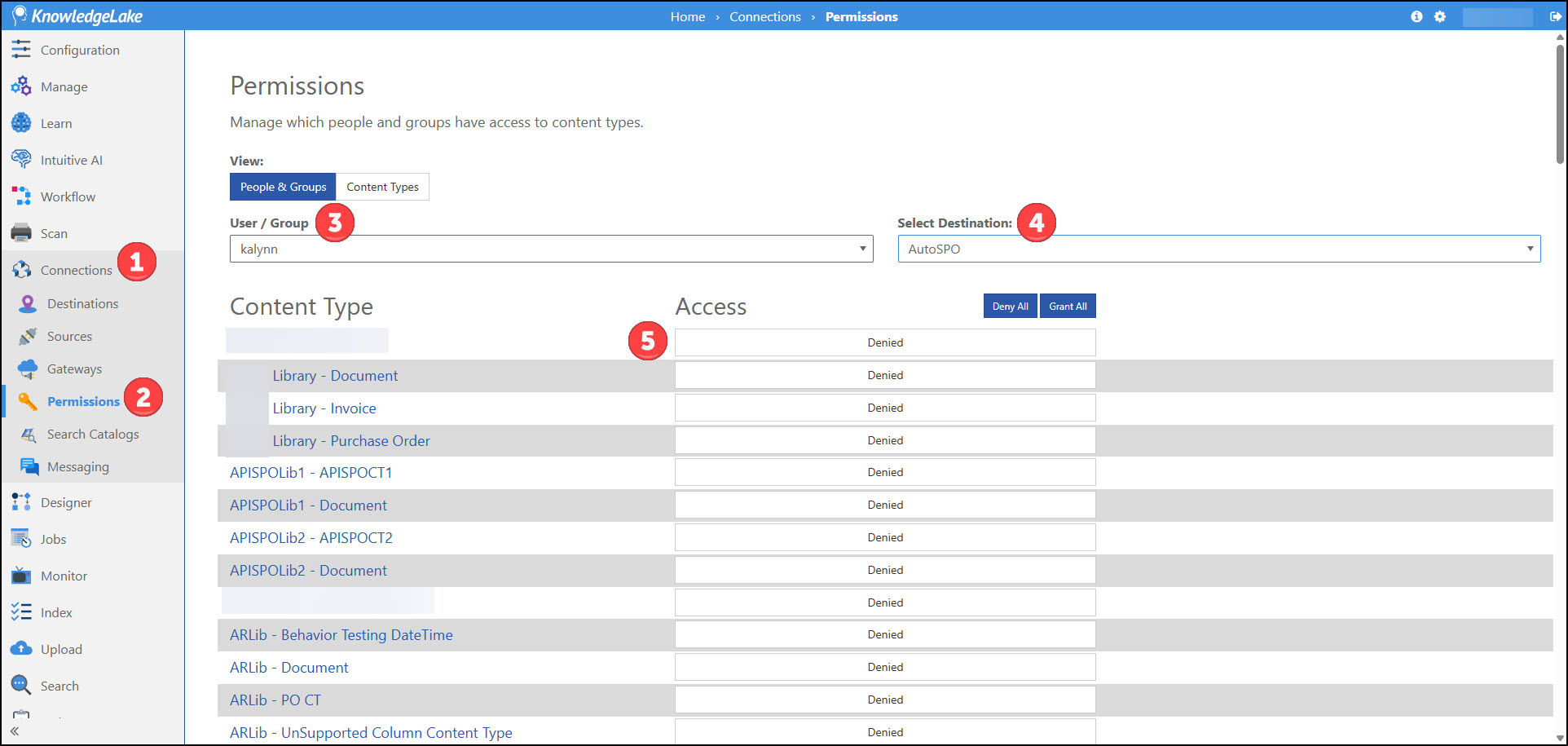Open the Monitor sidebar icon
Screen dimensions: 1568x746
tap(21, 576)
